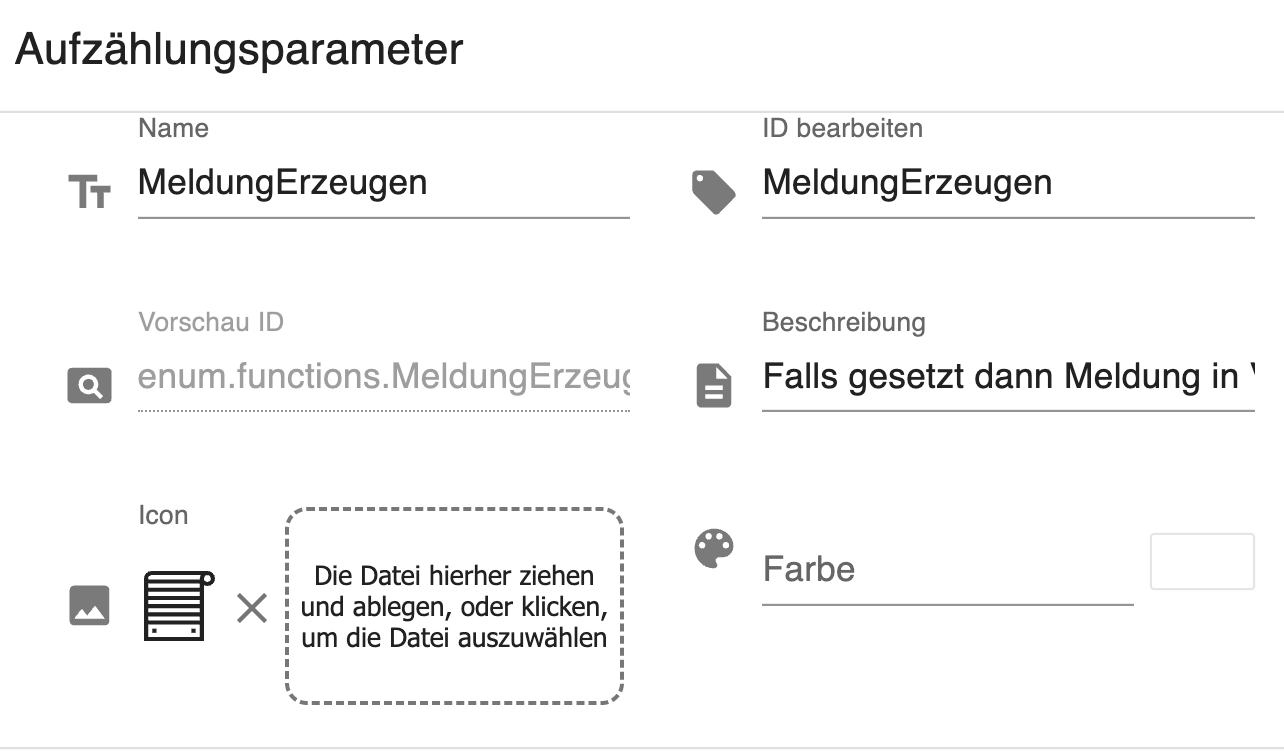Click the file drop zone to choose file
This screenshot has width=1284, height=754.
pyautogui.click(x=455, y=606)
